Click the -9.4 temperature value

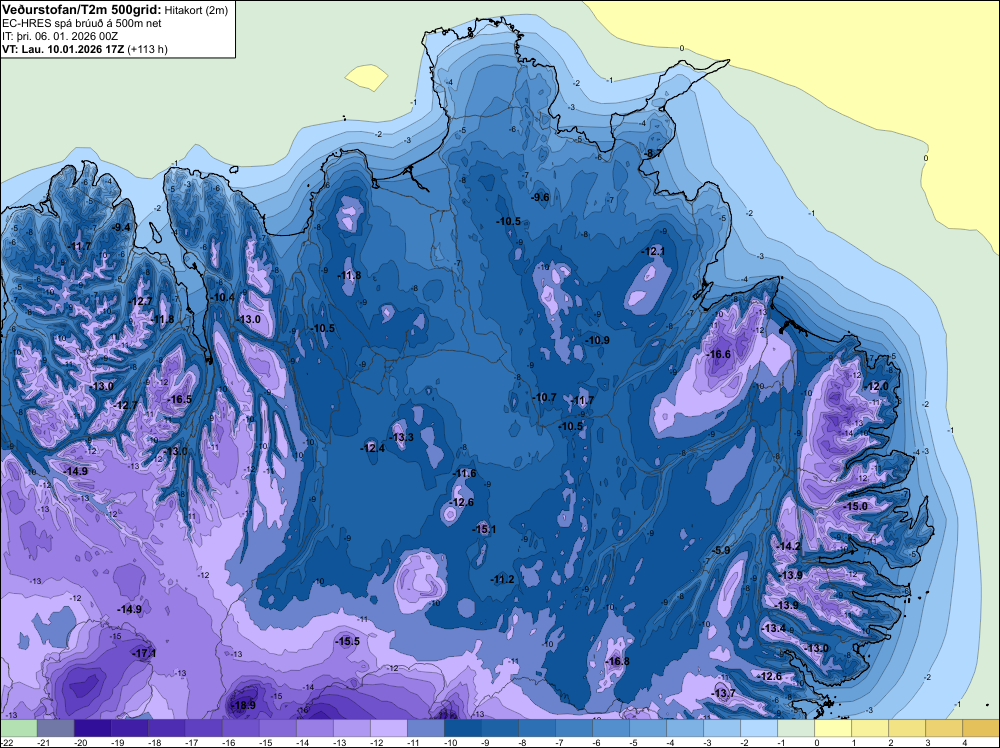[x=121, y=227]
